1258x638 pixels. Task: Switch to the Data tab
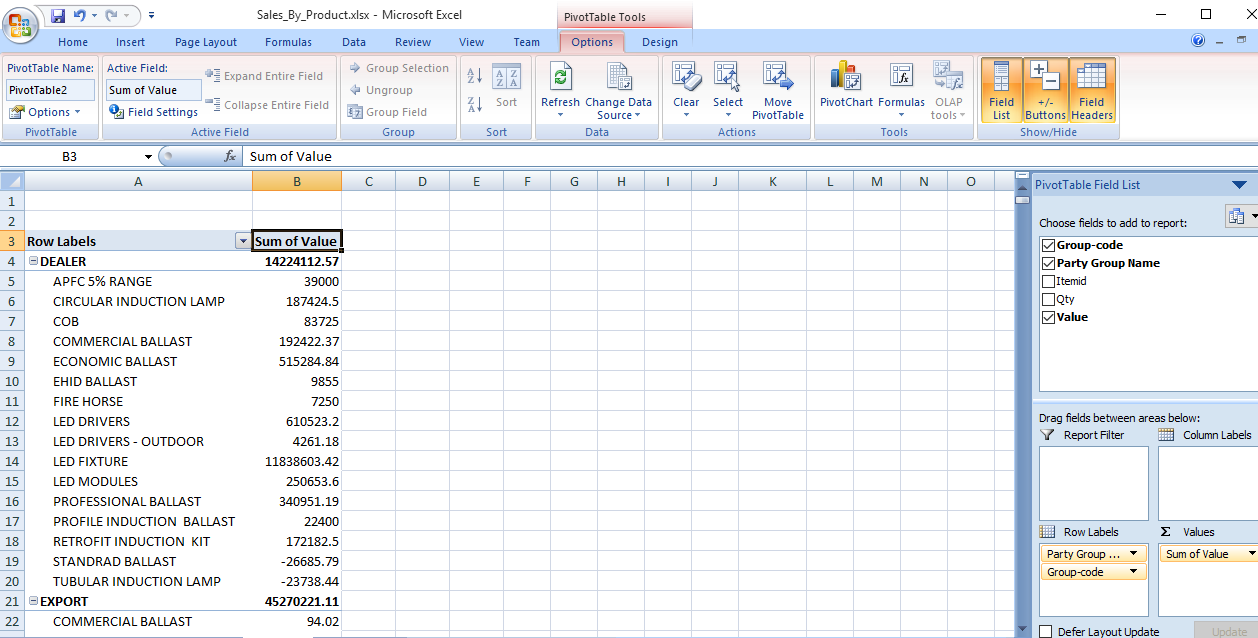click(354, 42)
